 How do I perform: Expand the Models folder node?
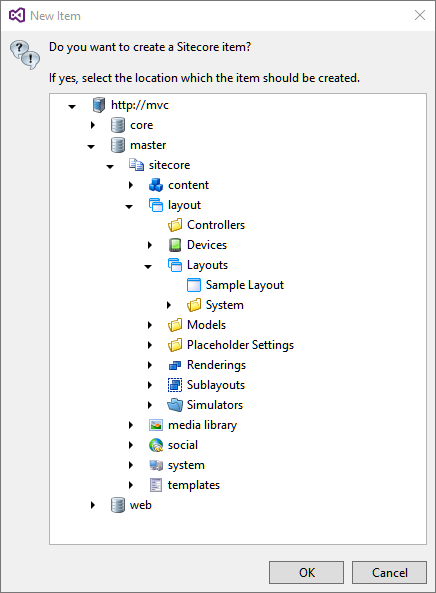[x=150, y=325]
